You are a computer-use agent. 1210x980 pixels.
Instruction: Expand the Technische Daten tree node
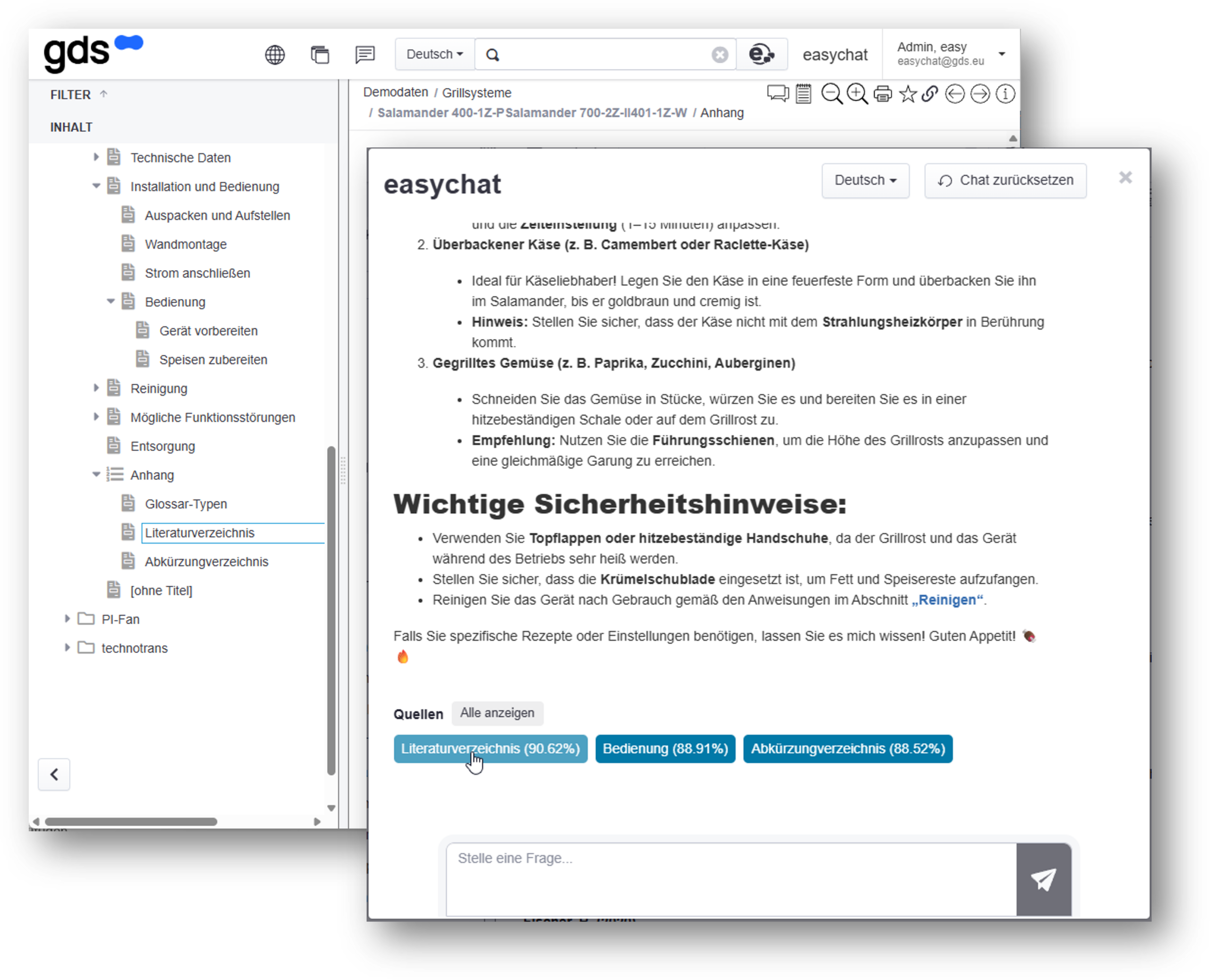pyautogui.click(x=96, y=157)
